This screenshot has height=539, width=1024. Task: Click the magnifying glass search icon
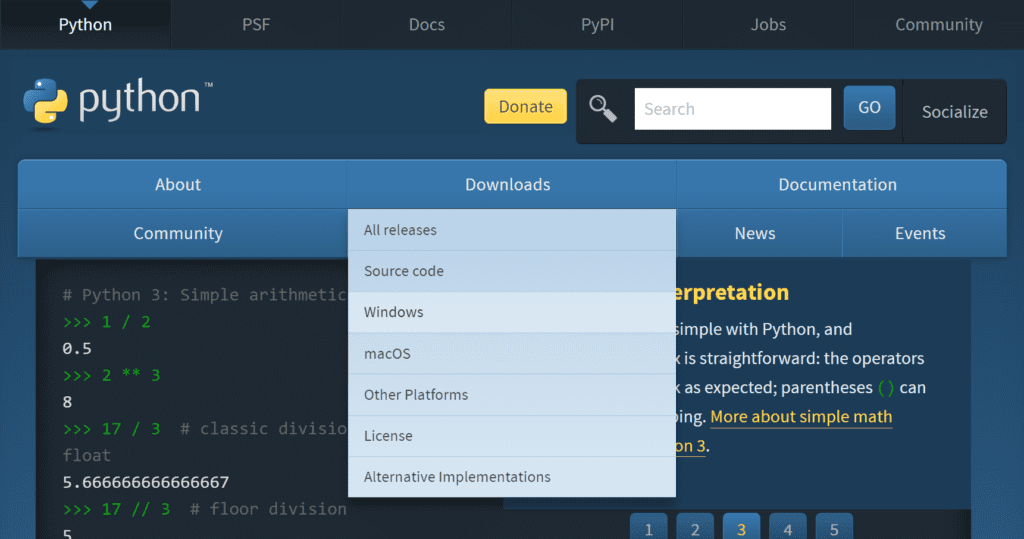tap(602, 108)
